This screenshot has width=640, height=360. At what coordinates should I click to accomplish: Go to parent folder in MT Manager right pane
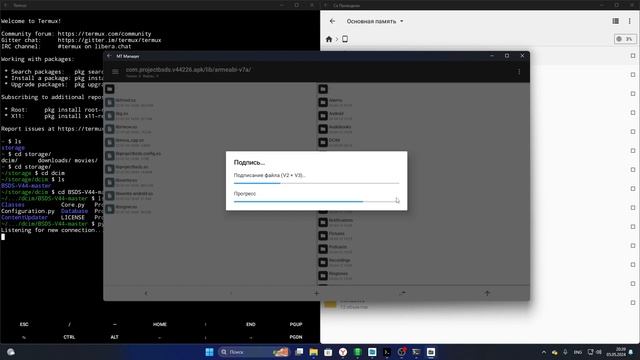pyautogui.click(x=323, y=89)
